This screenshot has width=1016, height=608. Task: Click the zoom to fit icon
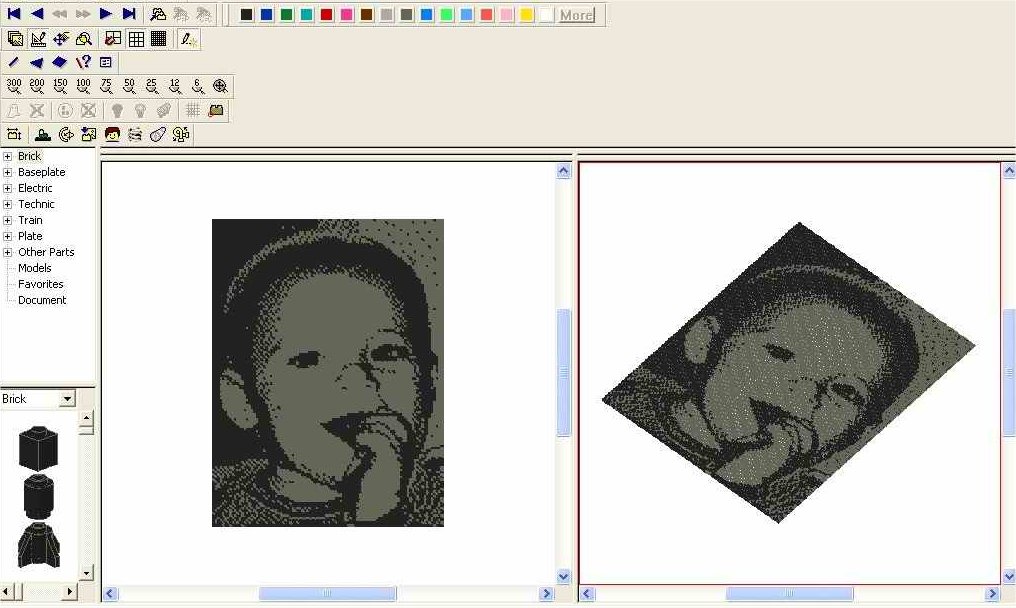click(220, 86)
